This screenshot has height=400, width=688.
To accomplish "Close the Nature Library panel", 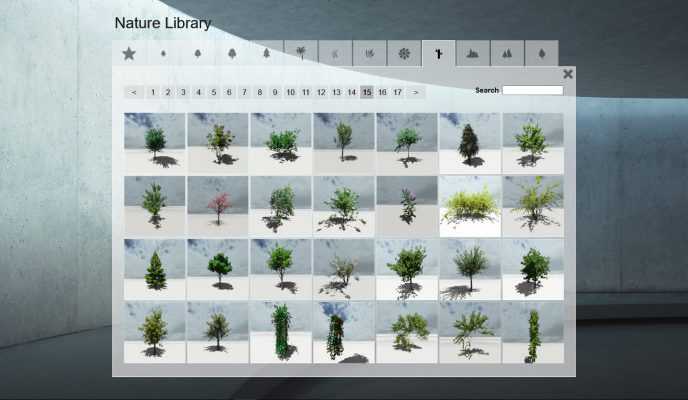I will coord(568,74).
